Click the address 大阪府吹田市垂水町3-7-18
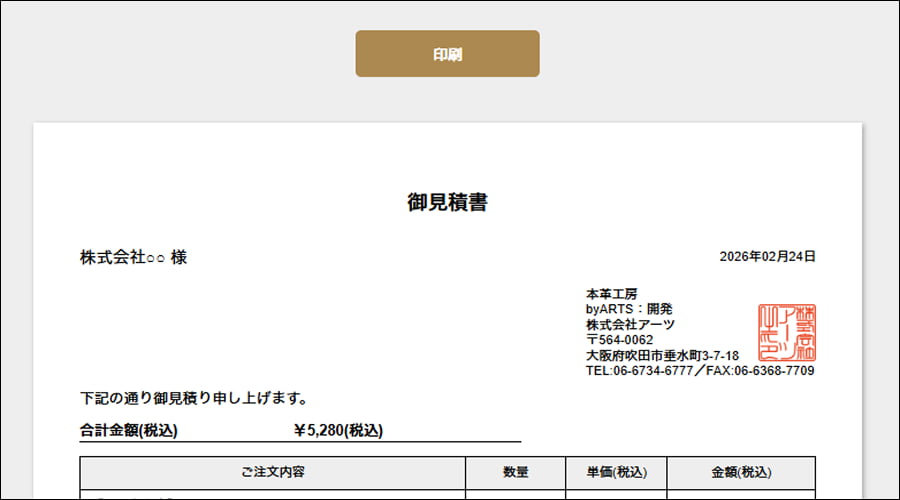 (662, 355)
